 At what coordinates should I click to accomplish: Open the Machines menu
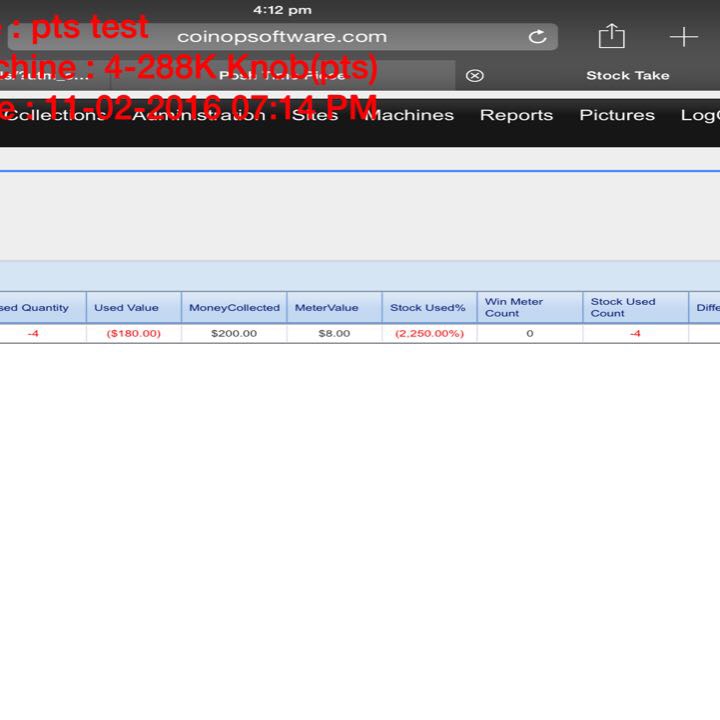(409, 115)
